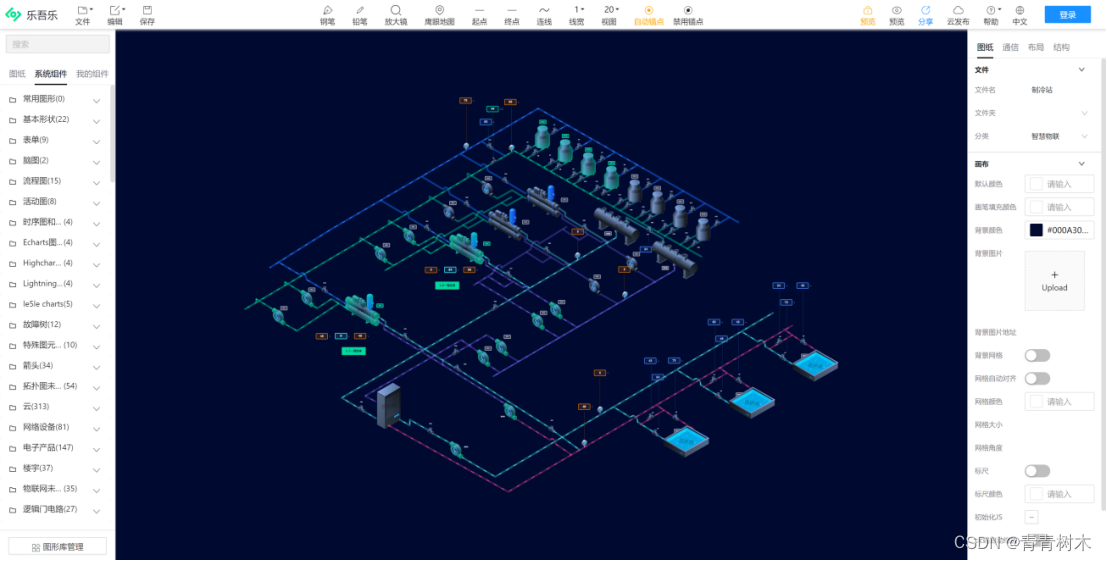
Task: Click the 登录 login button
Action: [x=1067, y=15]
